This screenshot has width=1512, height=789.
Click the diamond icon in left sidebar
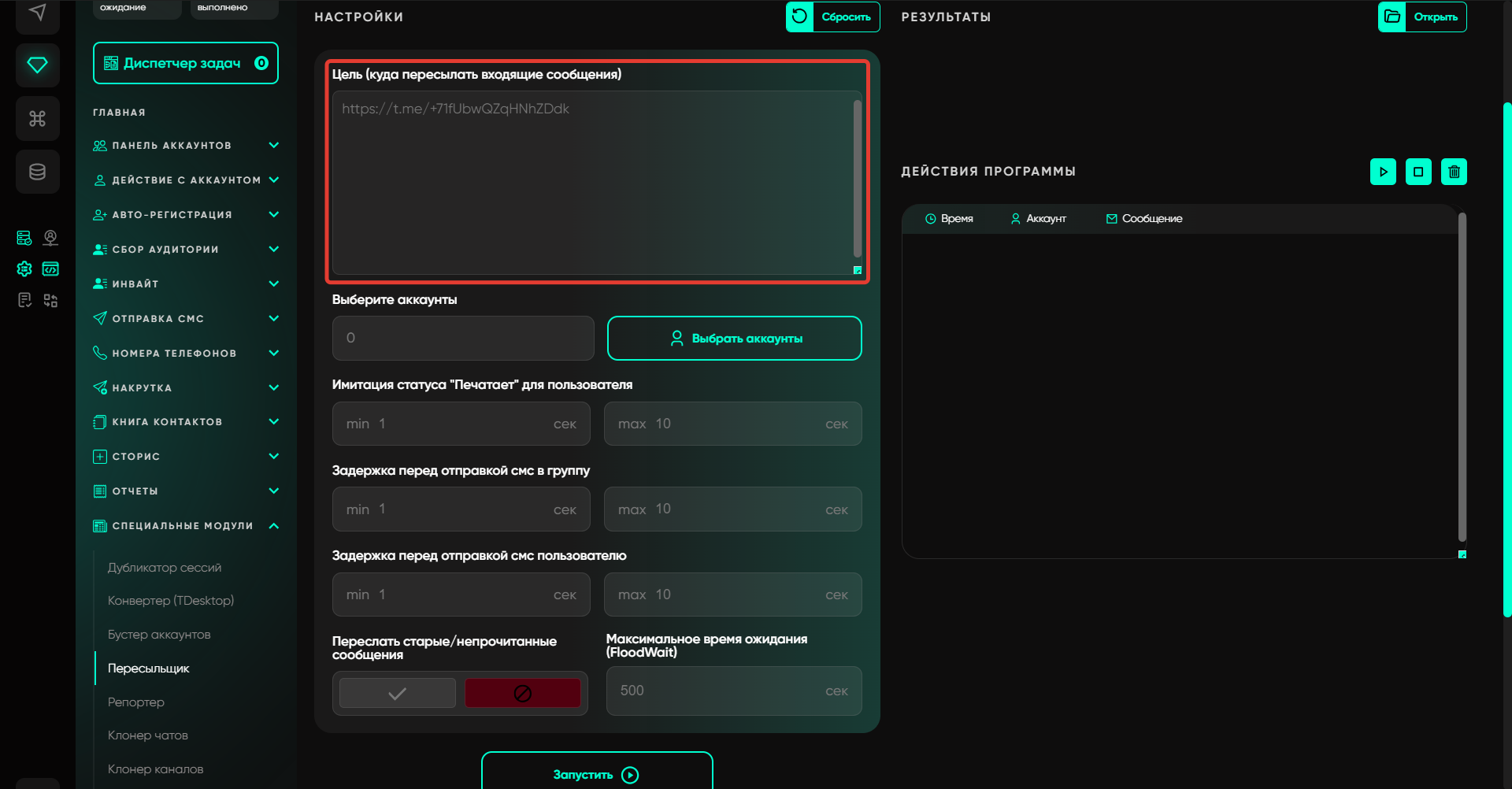pyautogui.click(x=37, y=65)
